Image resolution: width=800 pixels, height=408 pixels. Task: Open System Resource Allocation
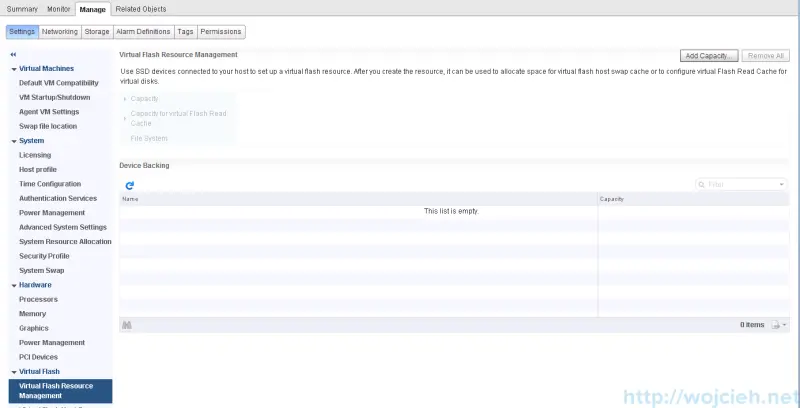pyautogui.click(x=65, y=242)
